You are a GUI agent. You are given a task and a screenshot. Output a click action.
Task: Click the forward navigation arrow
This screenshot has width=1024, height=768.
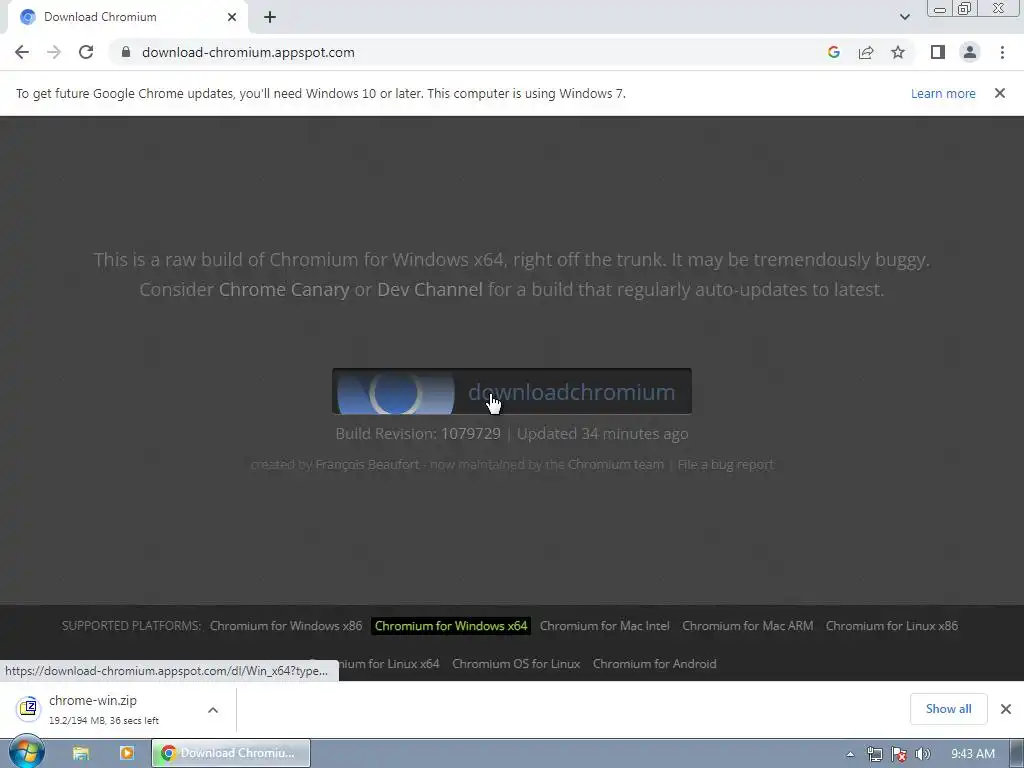54,52
